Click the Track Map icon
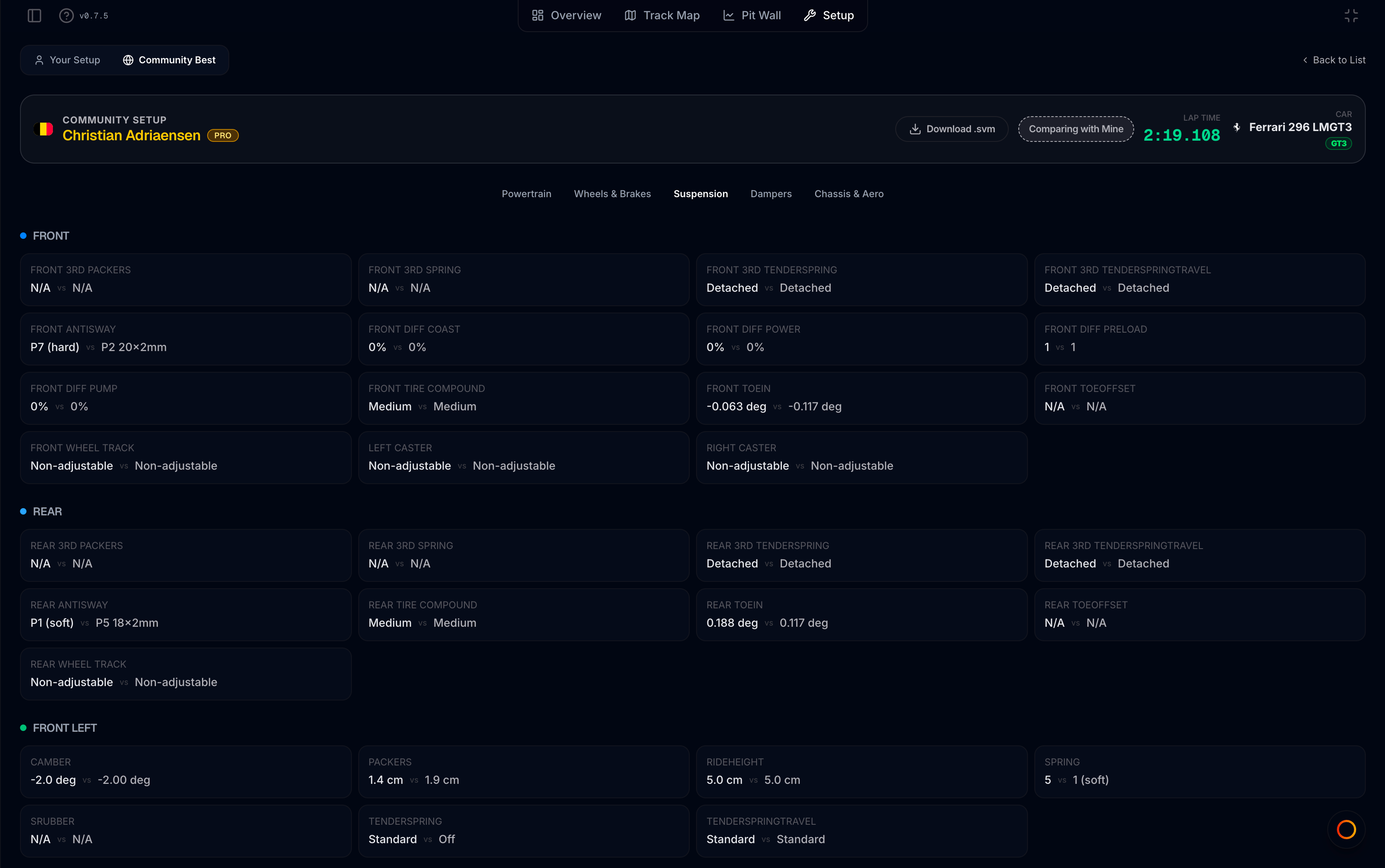This screenshot has height=868, width=1385. pos(630,16)
